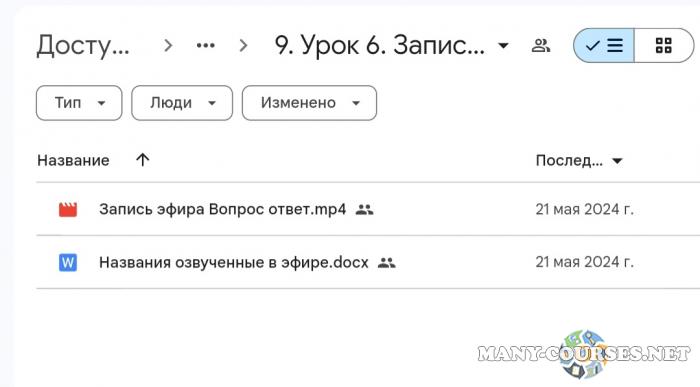Image resolution: width=700 pixels, height=387 pixels.
Task: Select Названия озвученные в эфире.docx file
Action: (368, 262)
